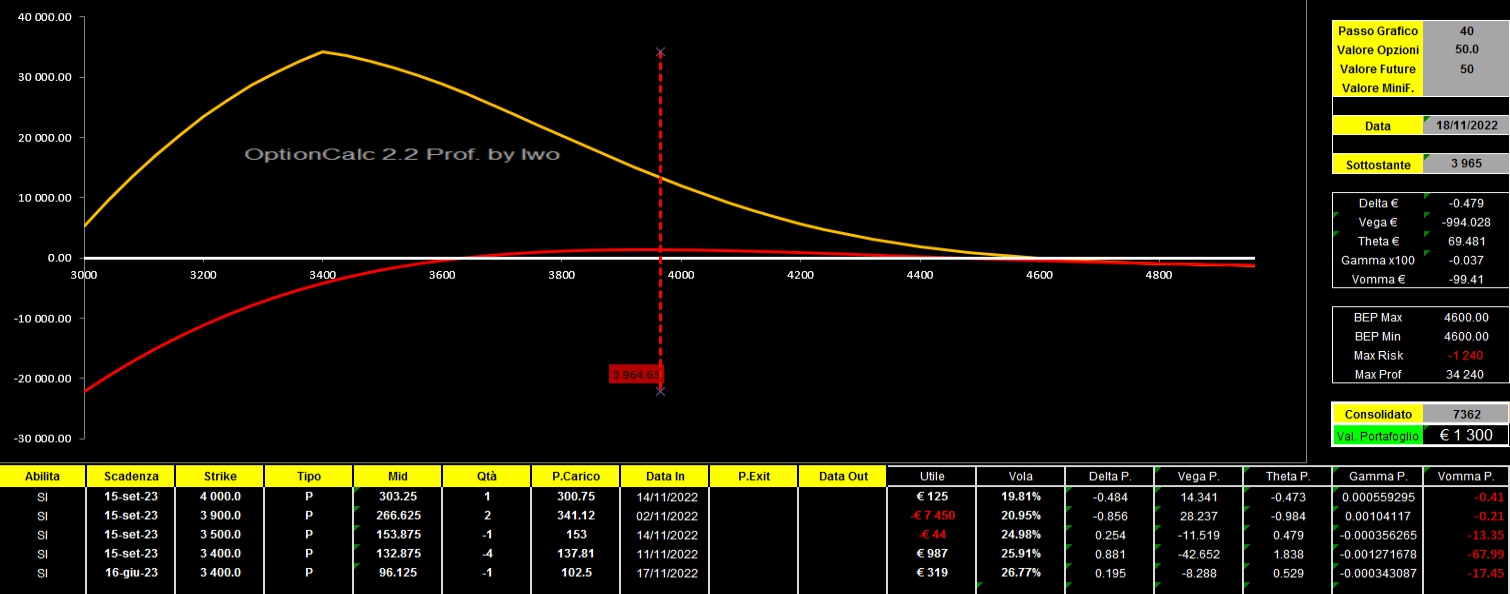Select the Vega € value -994.028

click(x=1465, y=223)
